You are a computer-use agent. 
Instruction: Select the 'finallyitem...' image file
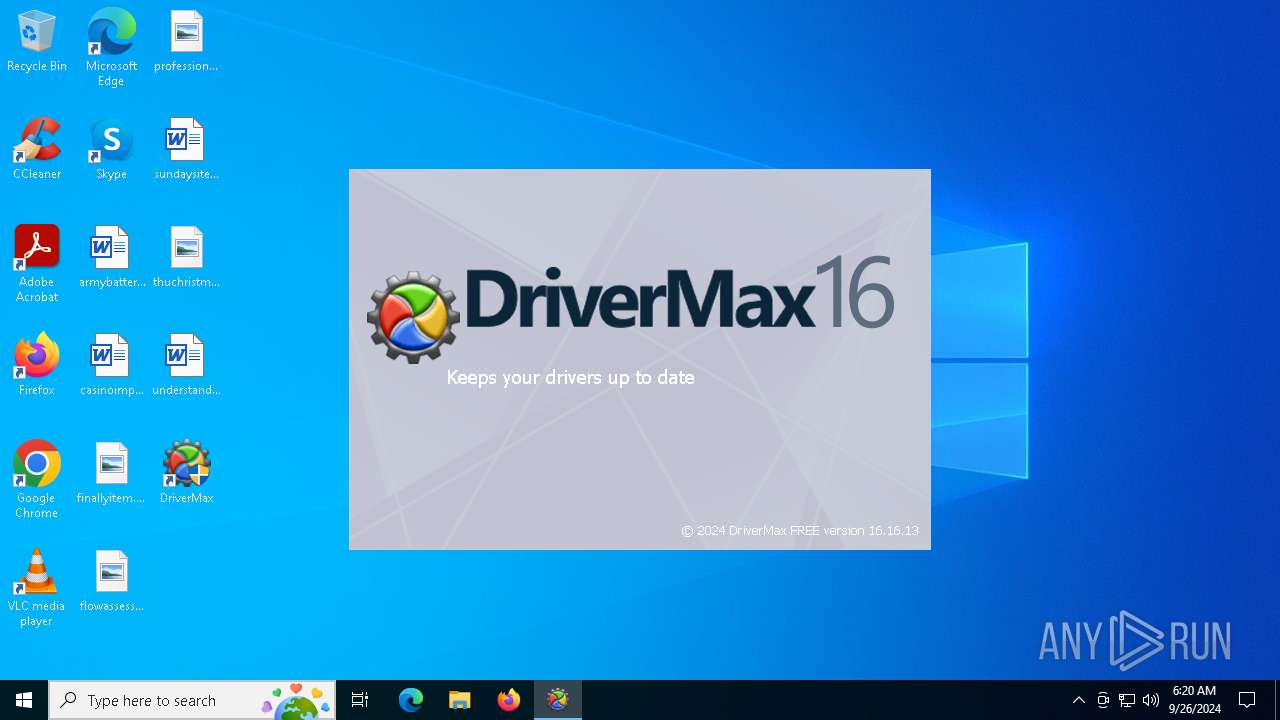111,474
